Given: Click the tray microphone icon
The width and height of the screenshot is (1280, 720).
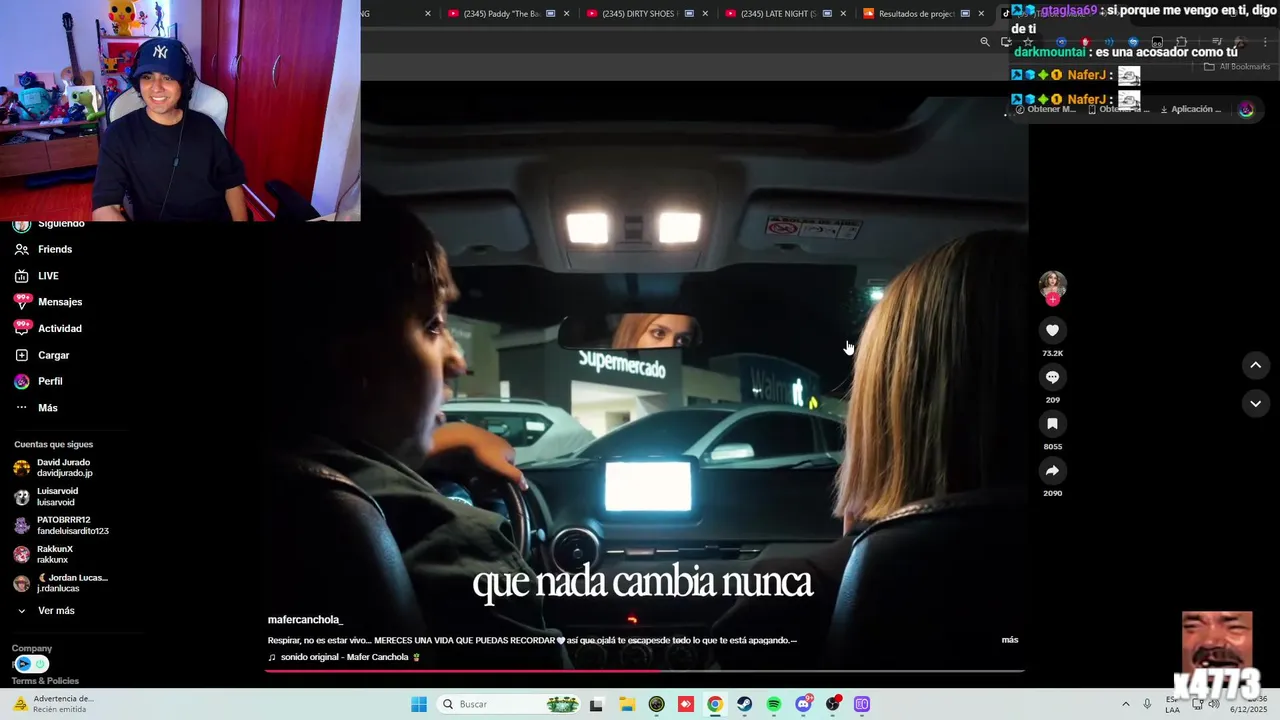Looking at the screenshot, I should pos(1147,704).
